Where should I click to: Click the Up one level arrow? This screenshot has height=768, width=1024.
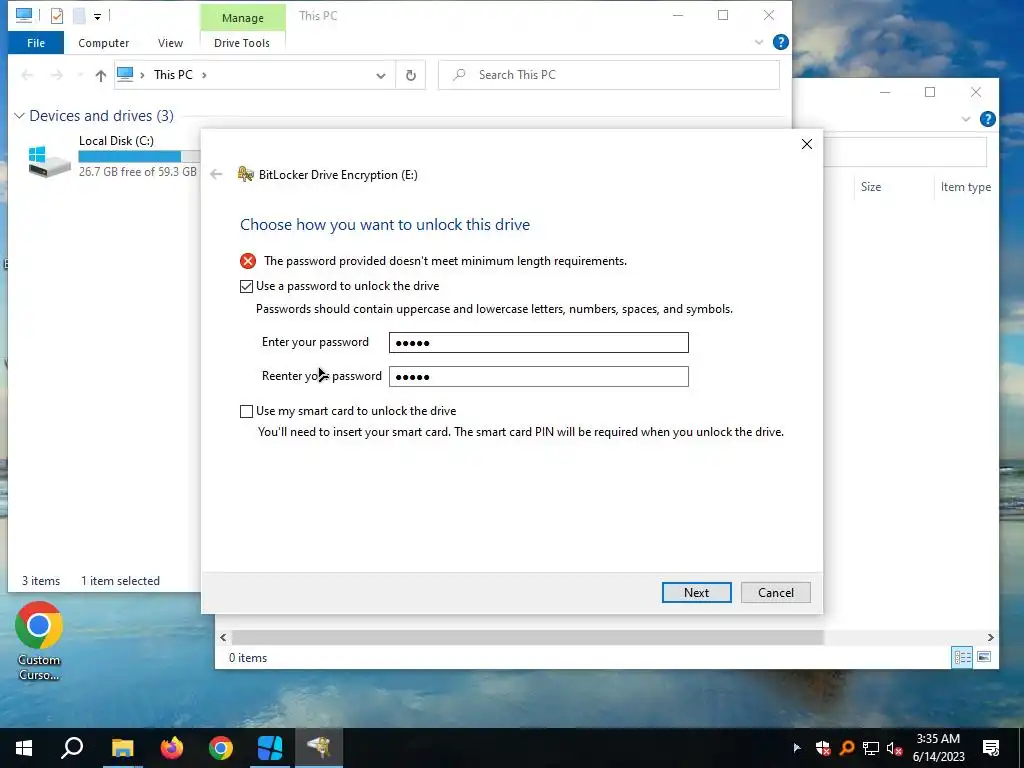coord(101,75)
